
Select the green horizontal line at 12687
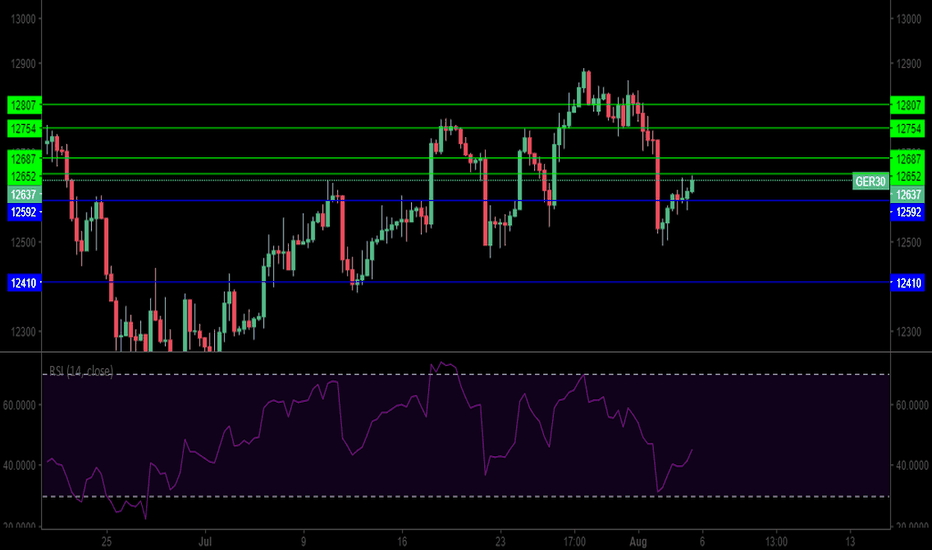466,158
